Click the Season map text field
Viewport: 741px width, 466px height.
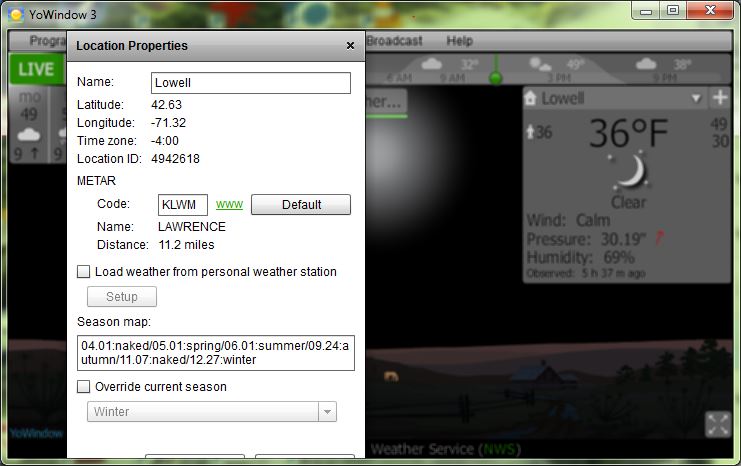pos(215,353)
